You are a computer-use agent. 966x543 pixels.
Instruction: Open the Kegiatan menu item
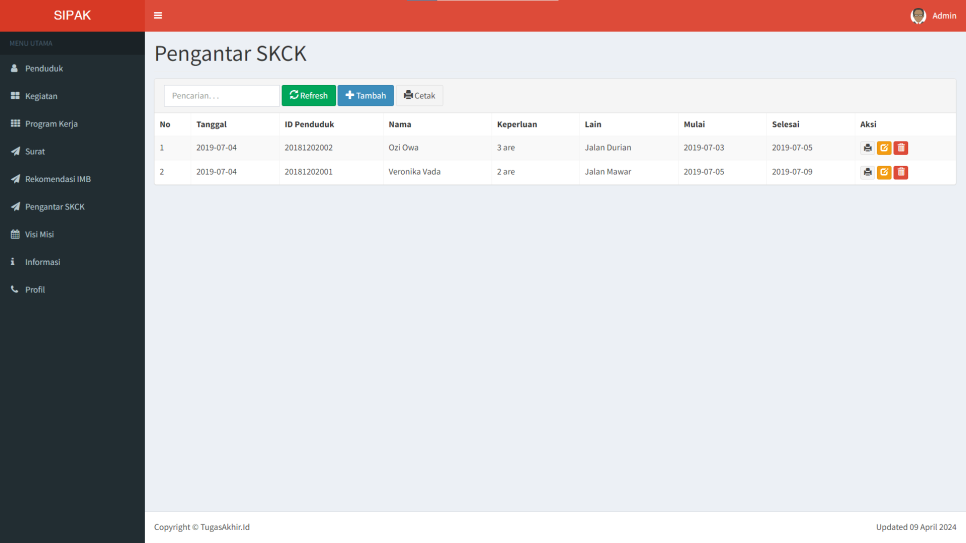(72, 96)
